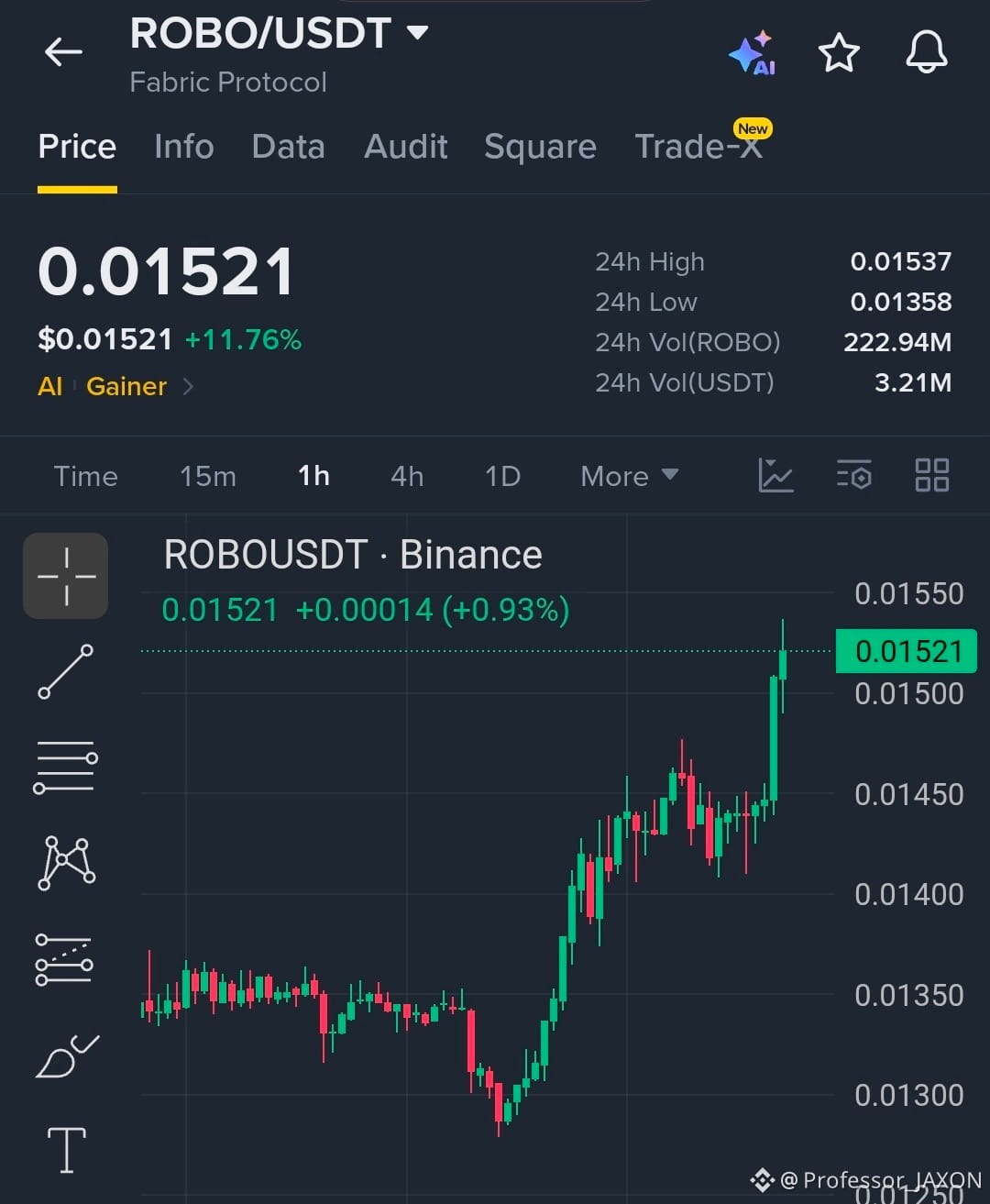This screenshot has height=1204, width=990.
Task: Switch to the Audit tab
Action: [x=406, y=147]
